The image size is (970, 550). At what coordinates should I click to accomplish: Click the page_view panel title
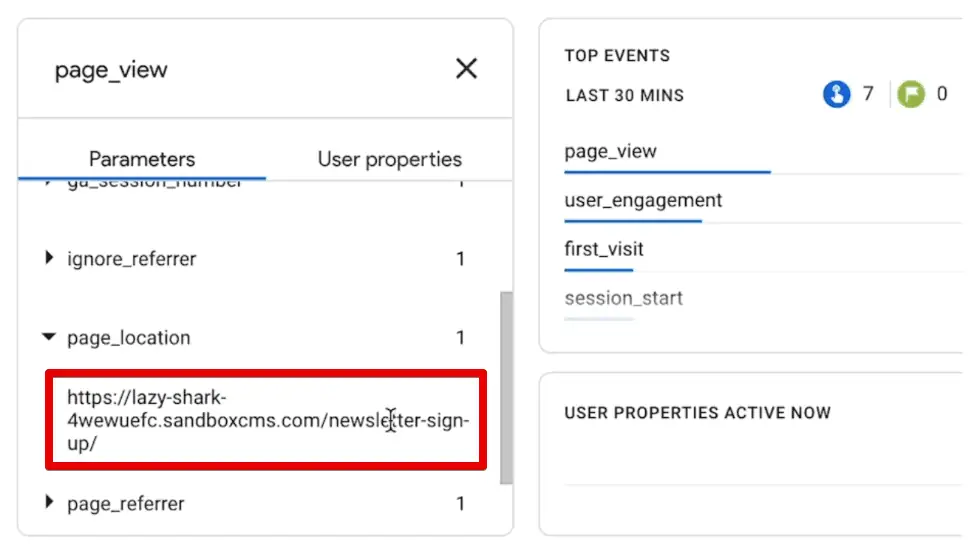[111, 70]
